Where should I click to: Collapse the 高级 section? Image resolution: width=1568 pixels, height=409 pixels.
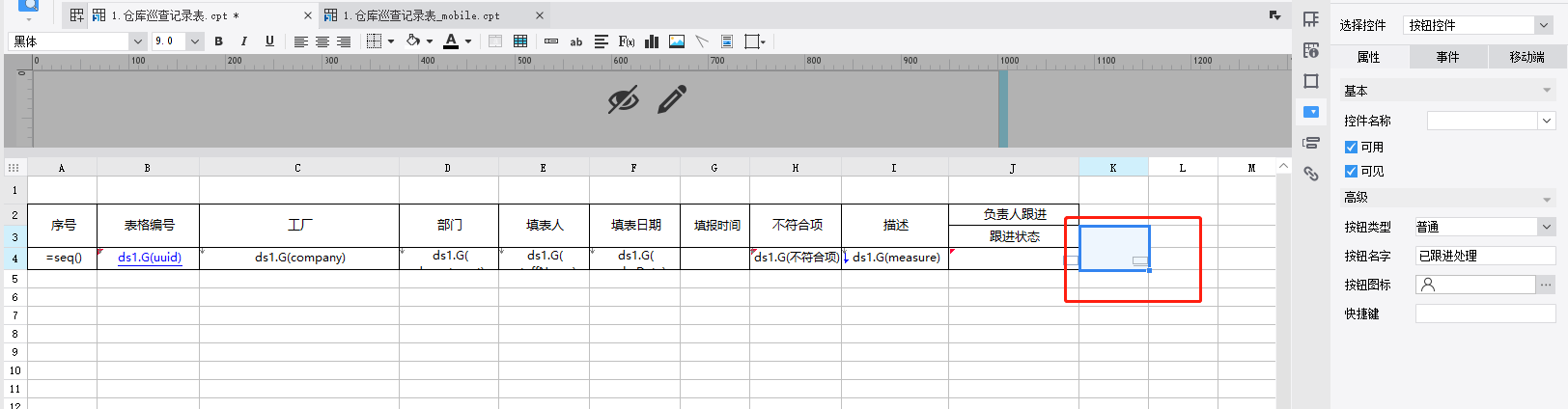click(x=1547, y=199)
